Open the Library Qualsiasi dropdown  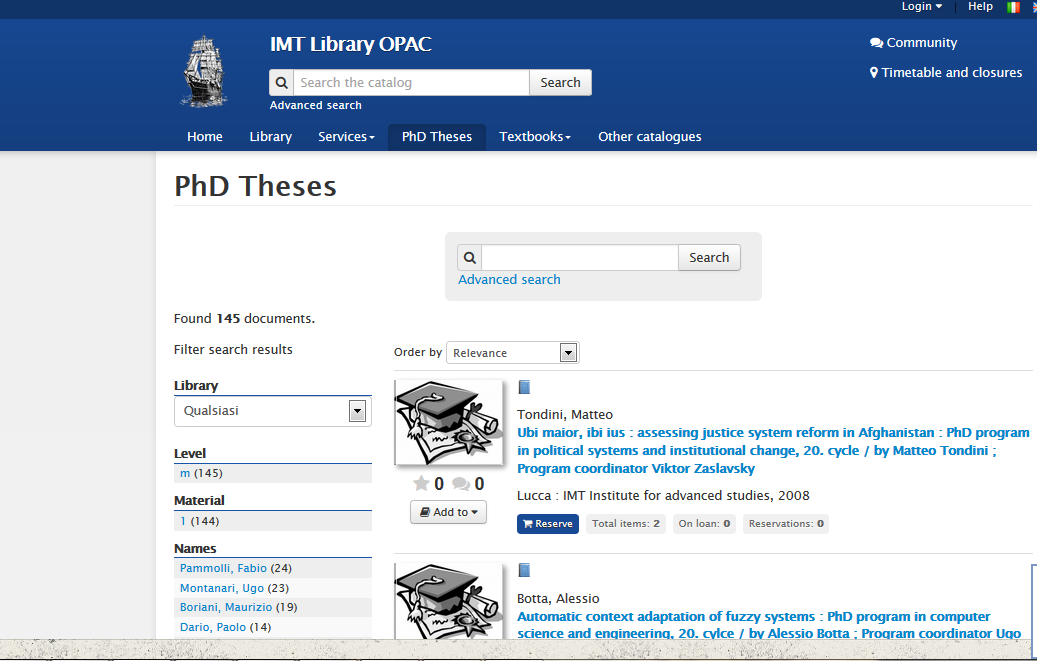[x=272, y=411]
